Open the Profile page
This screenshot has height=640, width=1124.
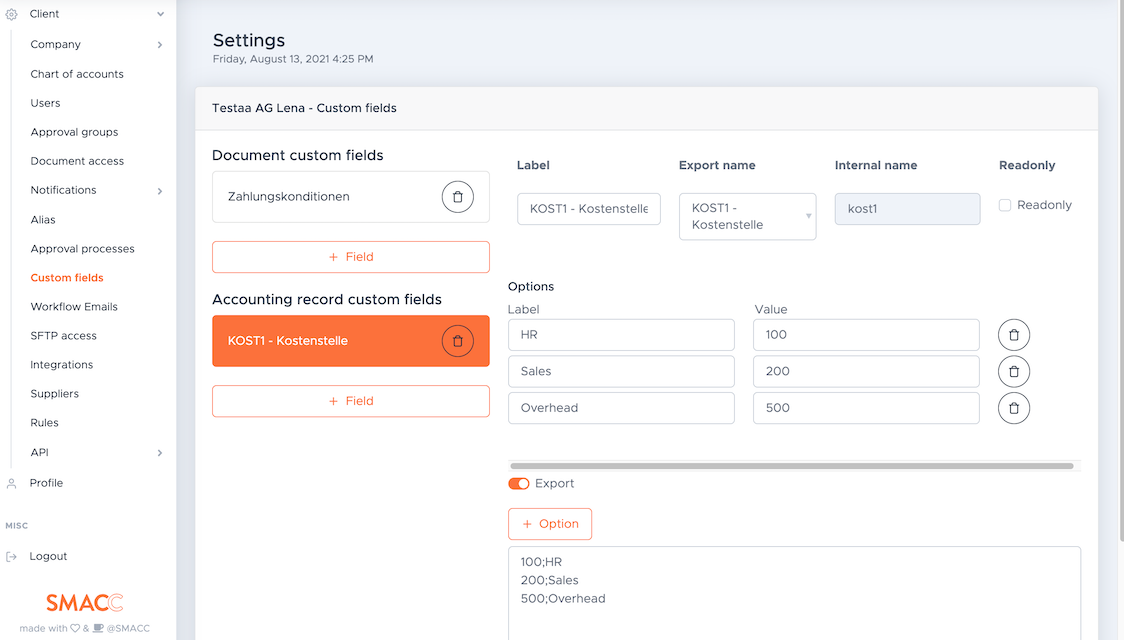click(46, 483)
